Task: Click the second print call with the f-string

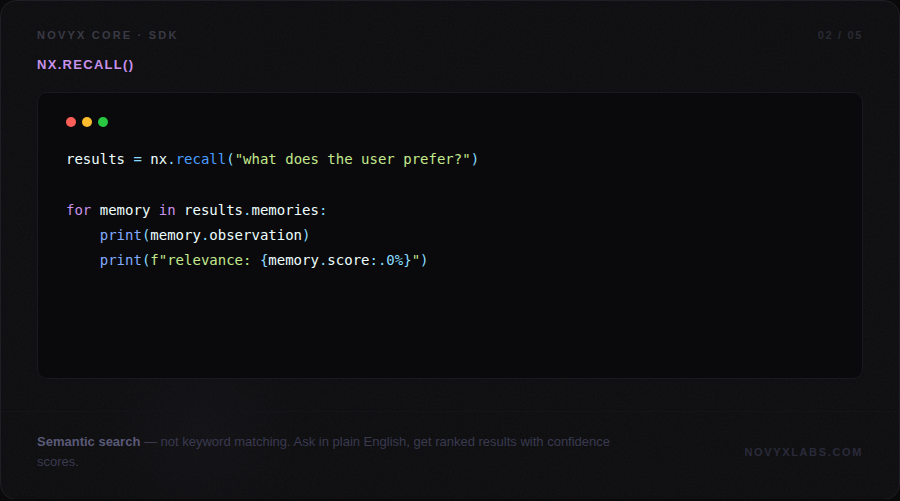Action: click(120, 260)
